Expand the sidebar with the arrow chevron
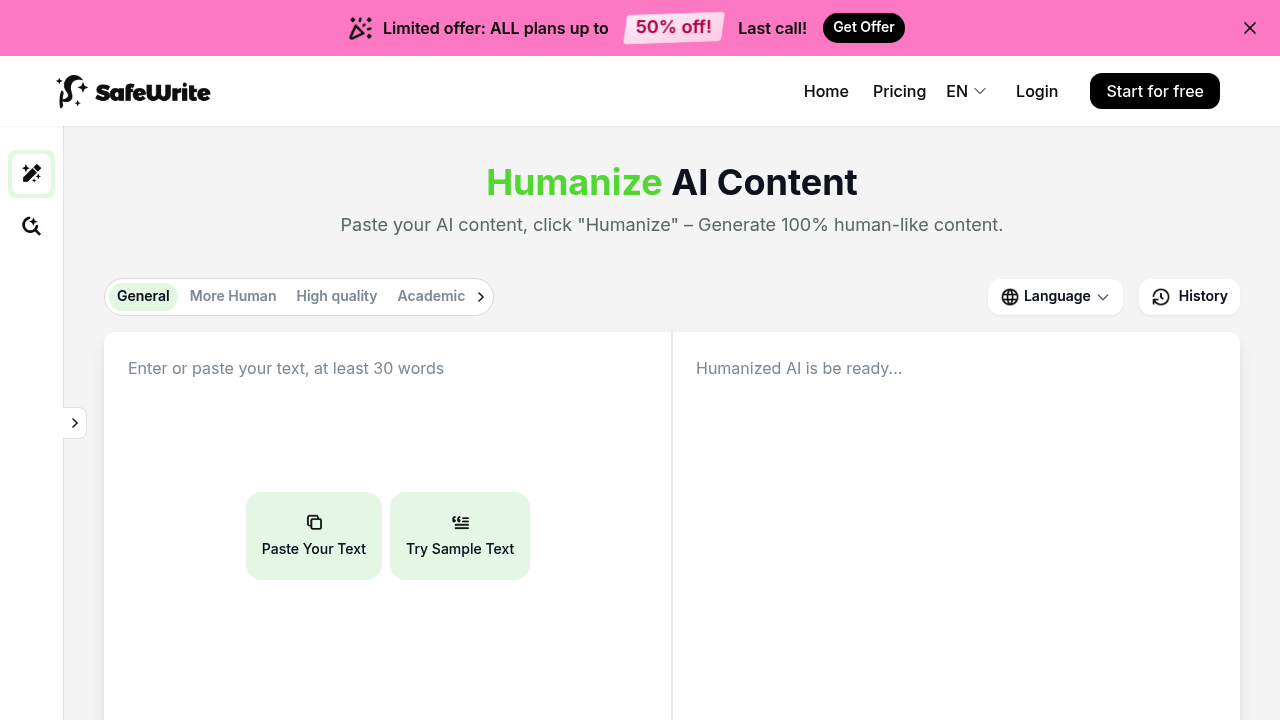The height and width of the screenshot is (720, 1280). [x=75, y=423]
